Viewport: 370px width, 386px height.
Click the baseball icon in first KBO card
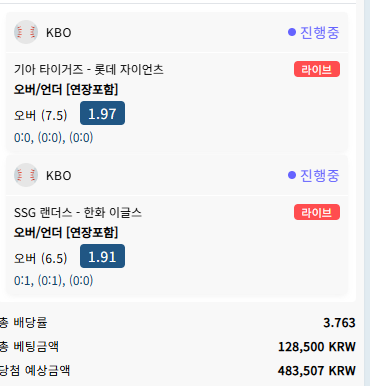[x=26, y=32]
